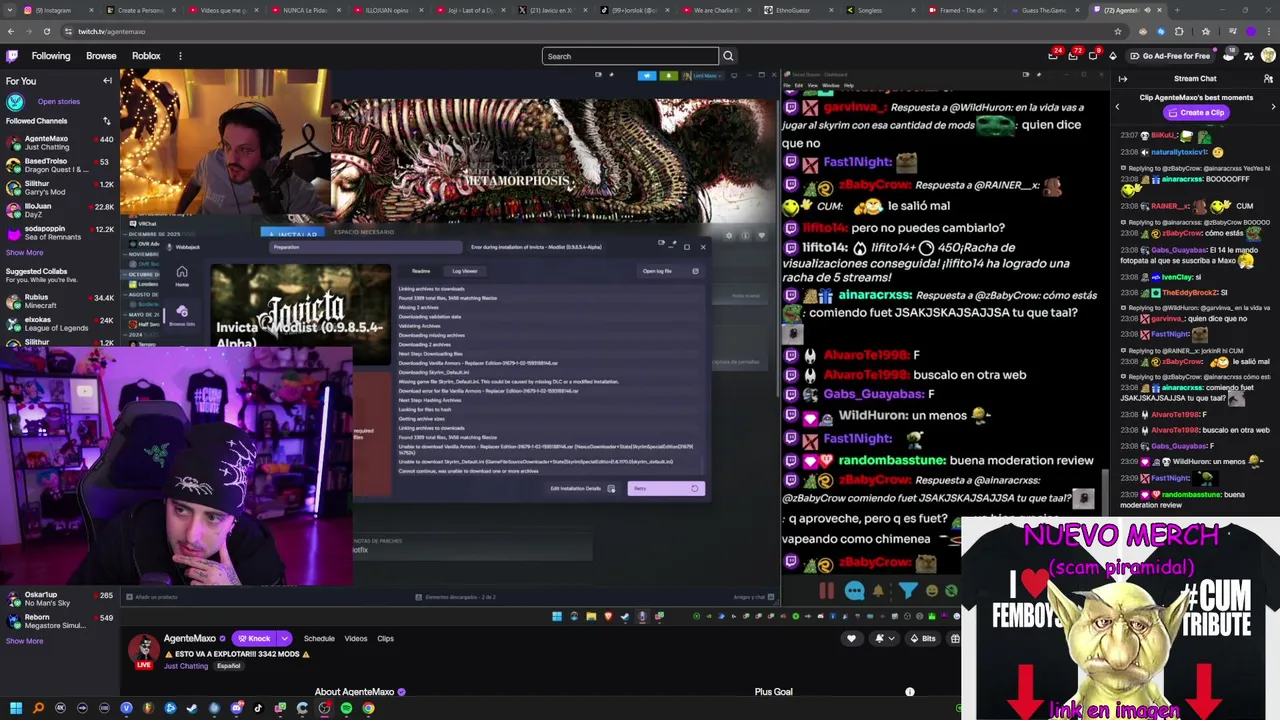Show More followed channels
Viewport: 1280px width, 720px height.
point(24,253)
